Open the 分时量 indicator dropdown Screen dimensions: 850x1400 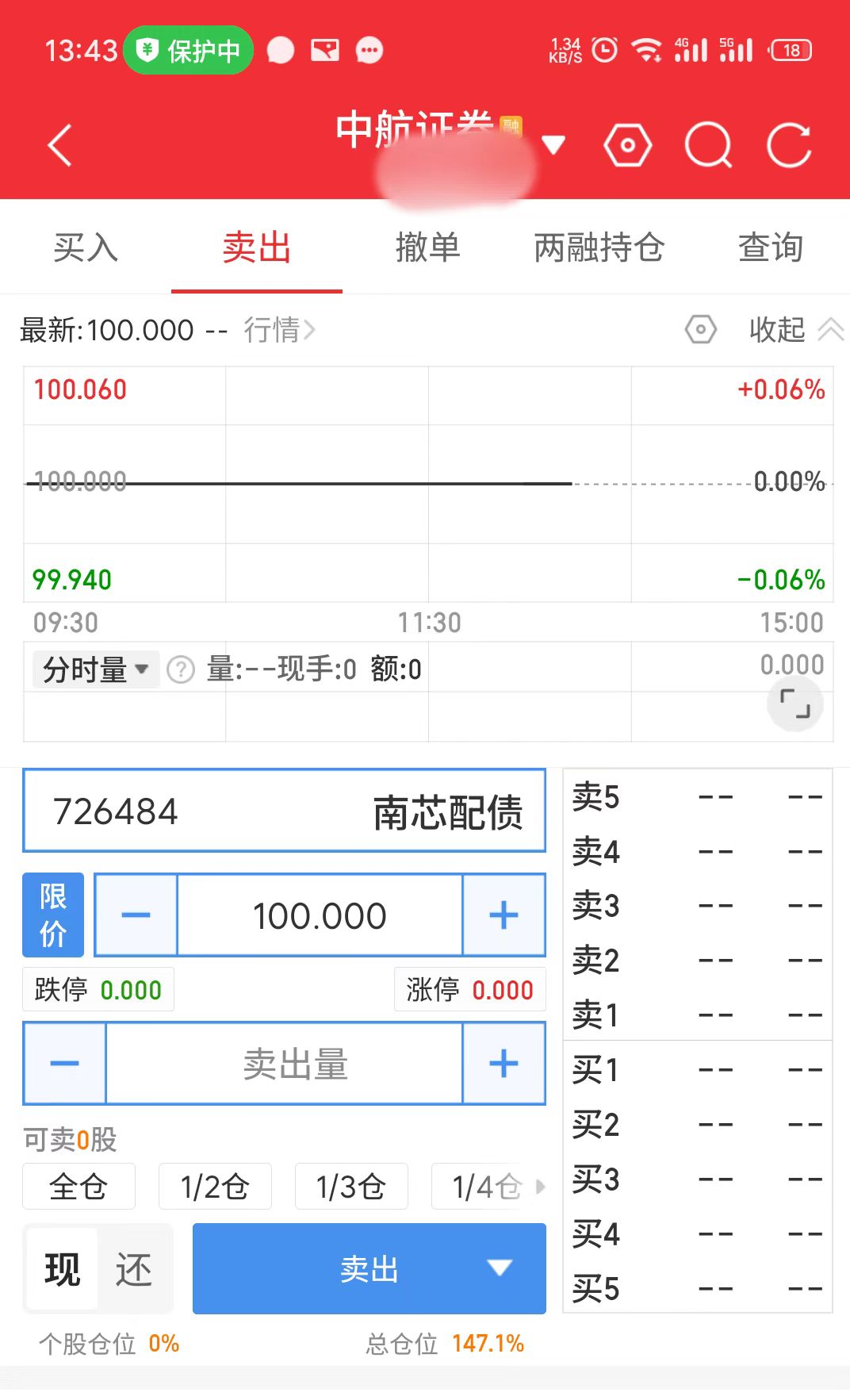[x=96, y=669]
